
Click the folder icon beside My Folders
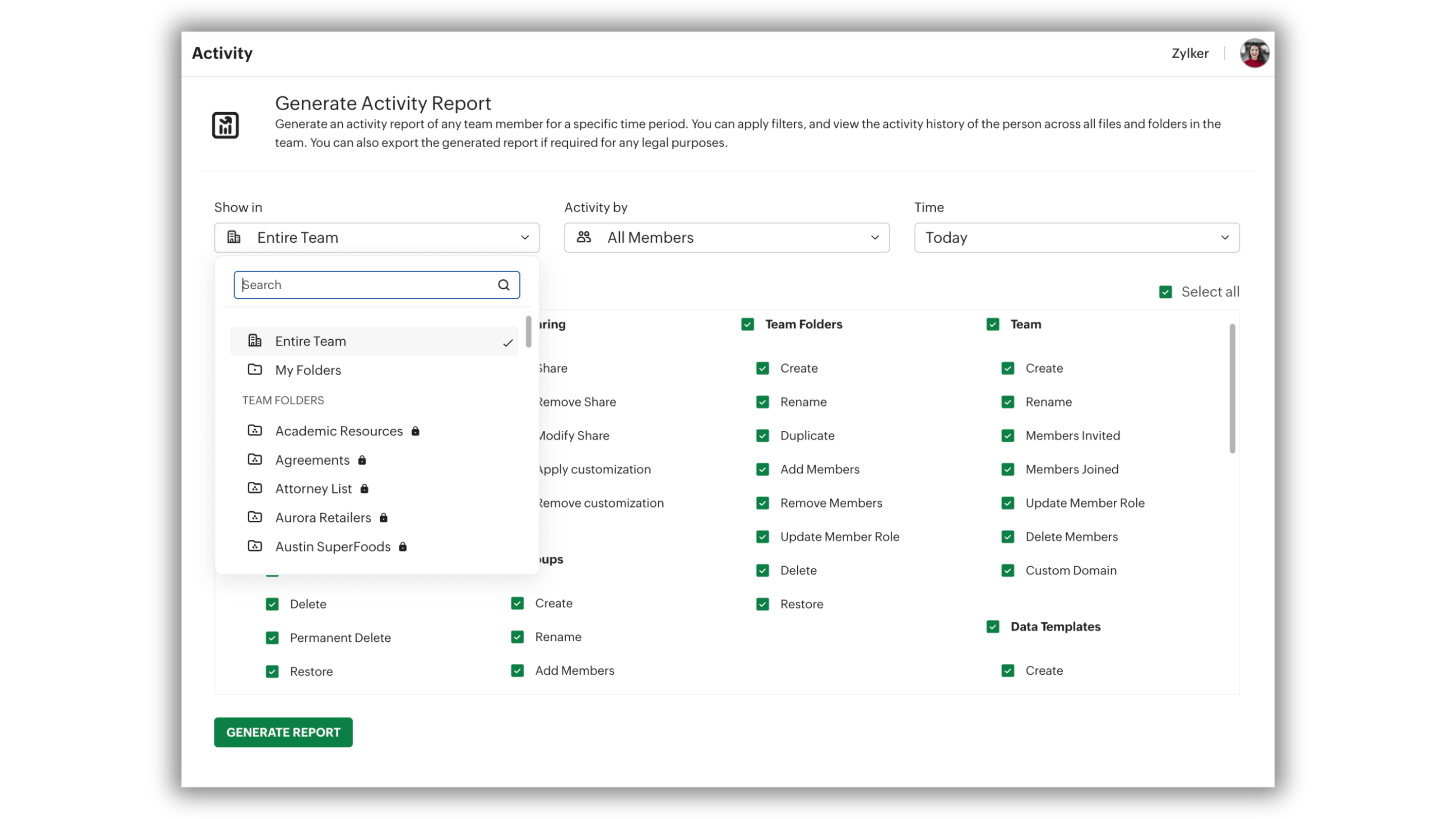tap(255, 370)
